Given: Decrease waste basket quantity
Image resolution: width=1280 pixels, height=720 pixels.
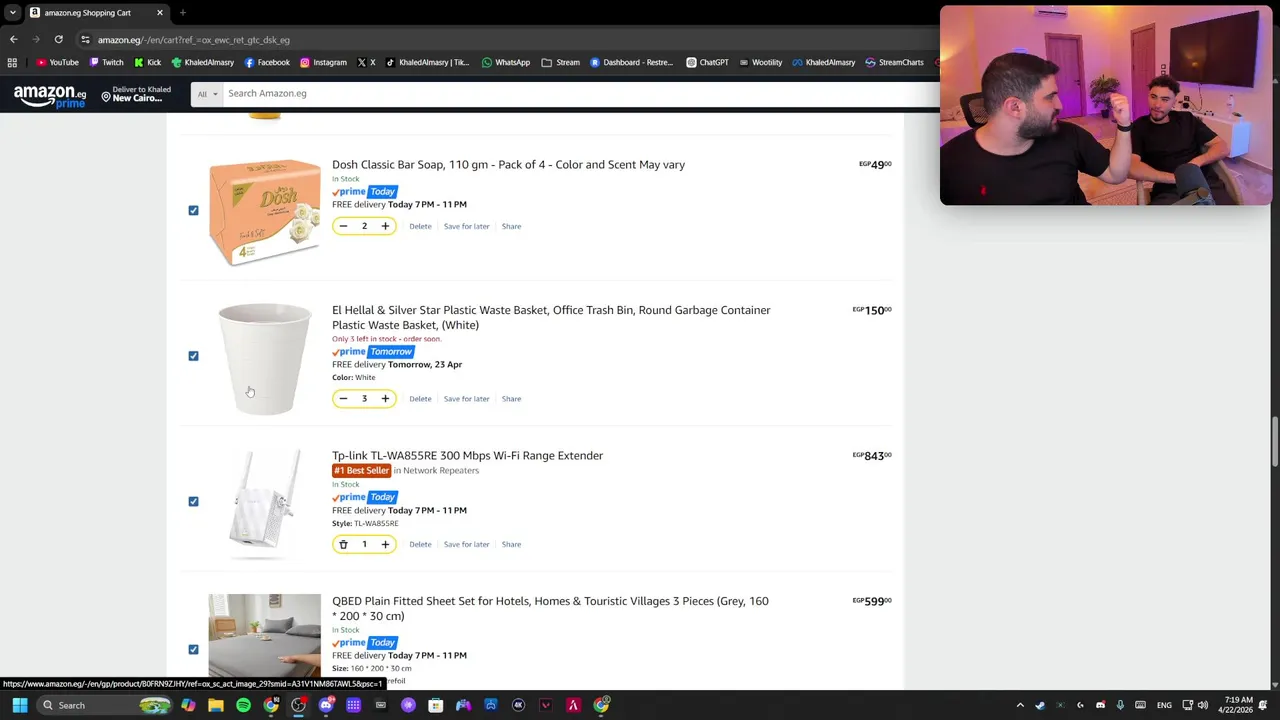Looking at the screenshot, I should (343, 398).
